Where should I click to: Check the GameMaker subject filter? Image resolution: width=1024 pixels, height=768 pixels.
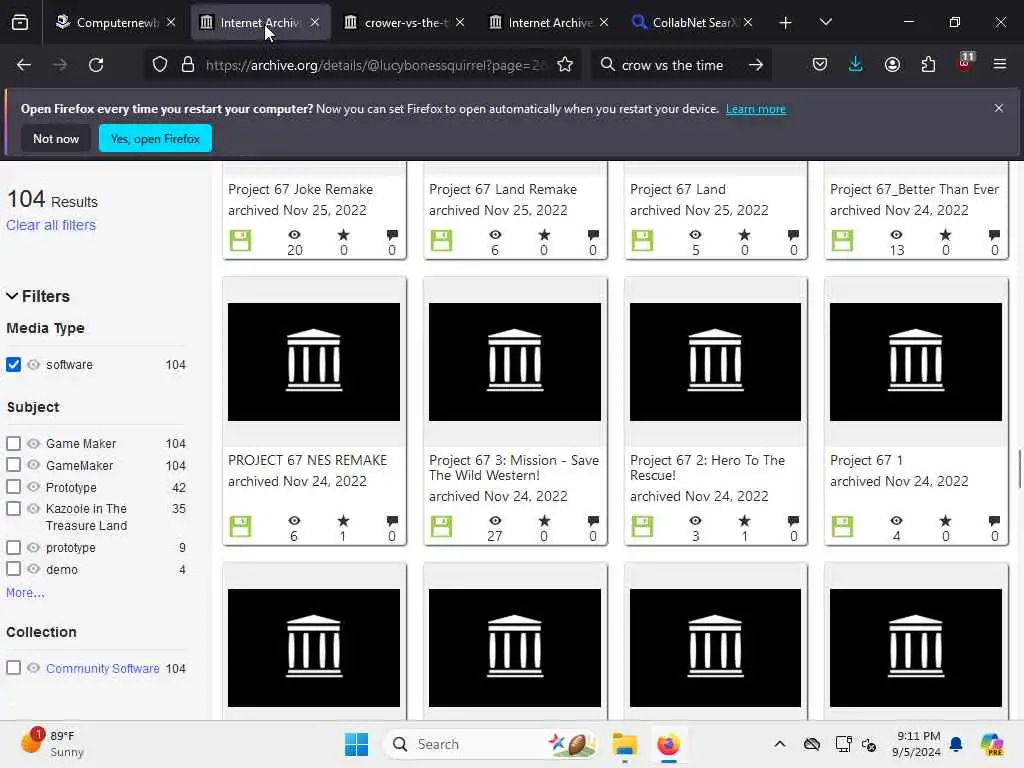pos(14,465)
